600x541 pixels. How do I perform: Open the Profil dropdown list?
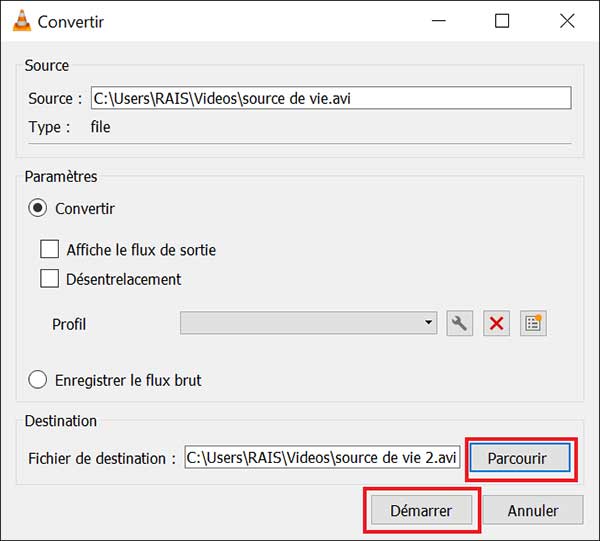pos(308,323)
